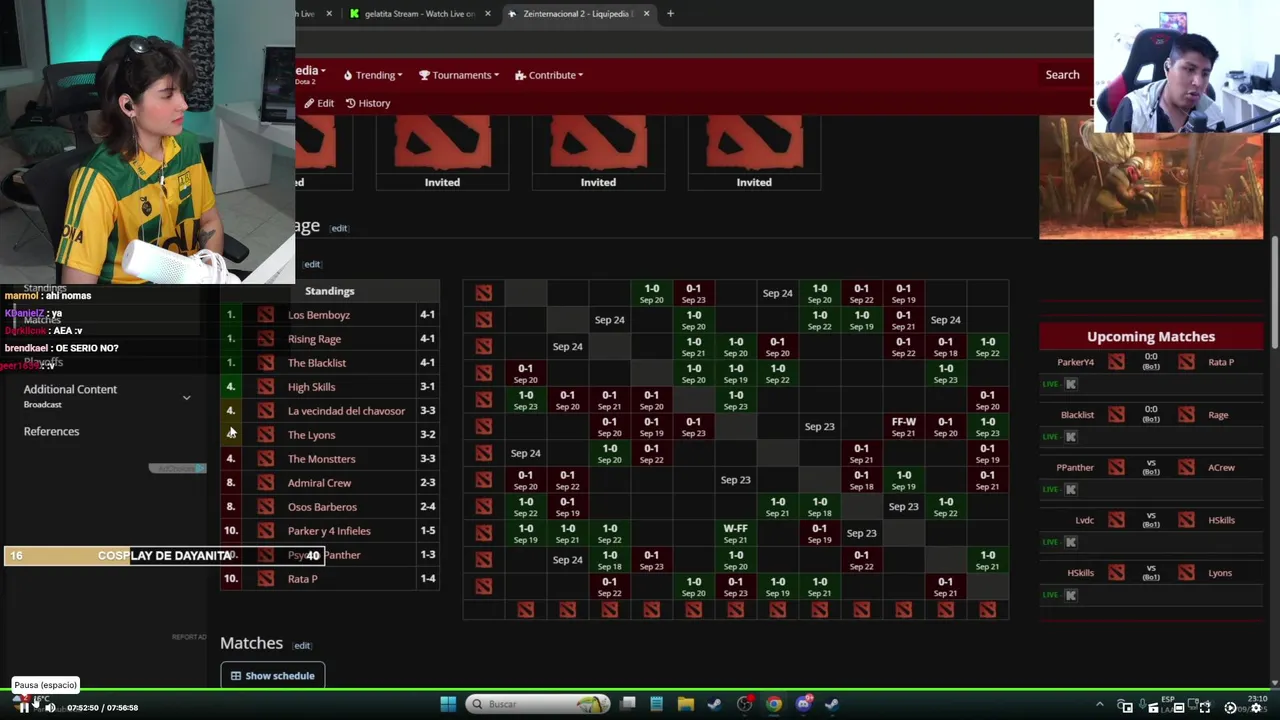Open the Kick stream icon for HSkills vs Lyons
1280x720 pixels.
[x=1071, y=595]
